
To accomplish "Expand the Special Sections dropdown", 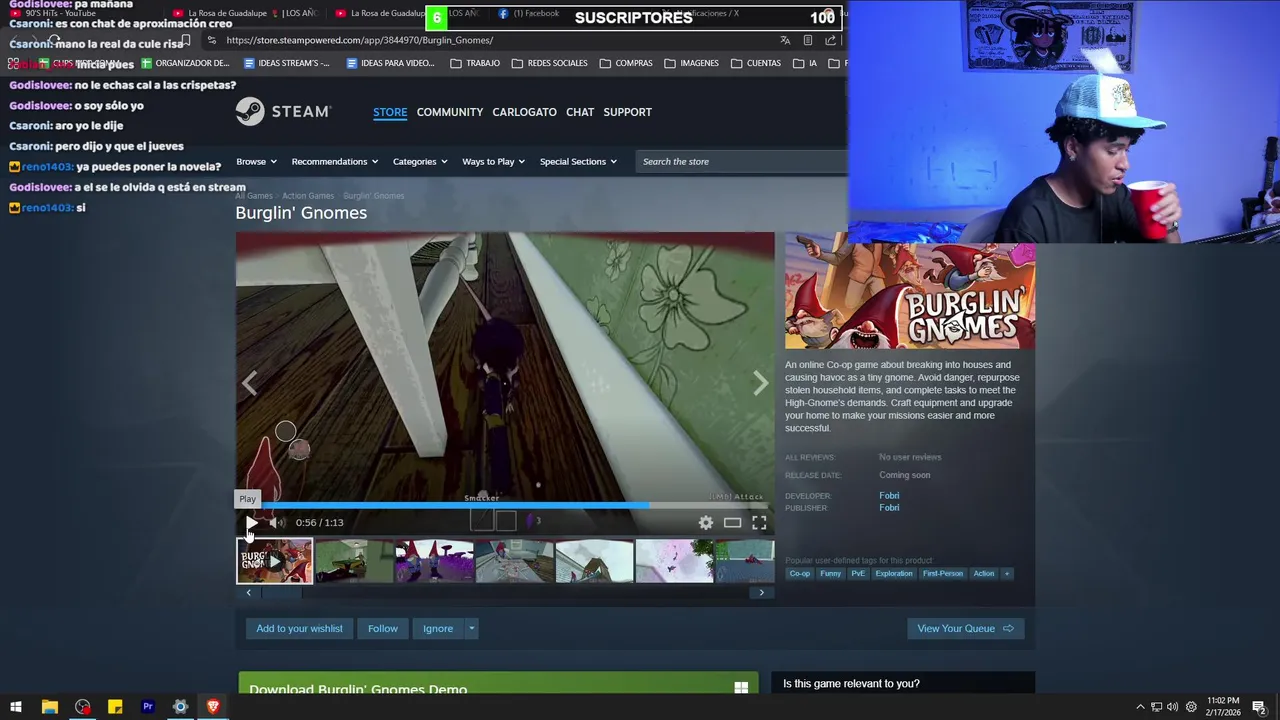I will (x=578, y=161).
